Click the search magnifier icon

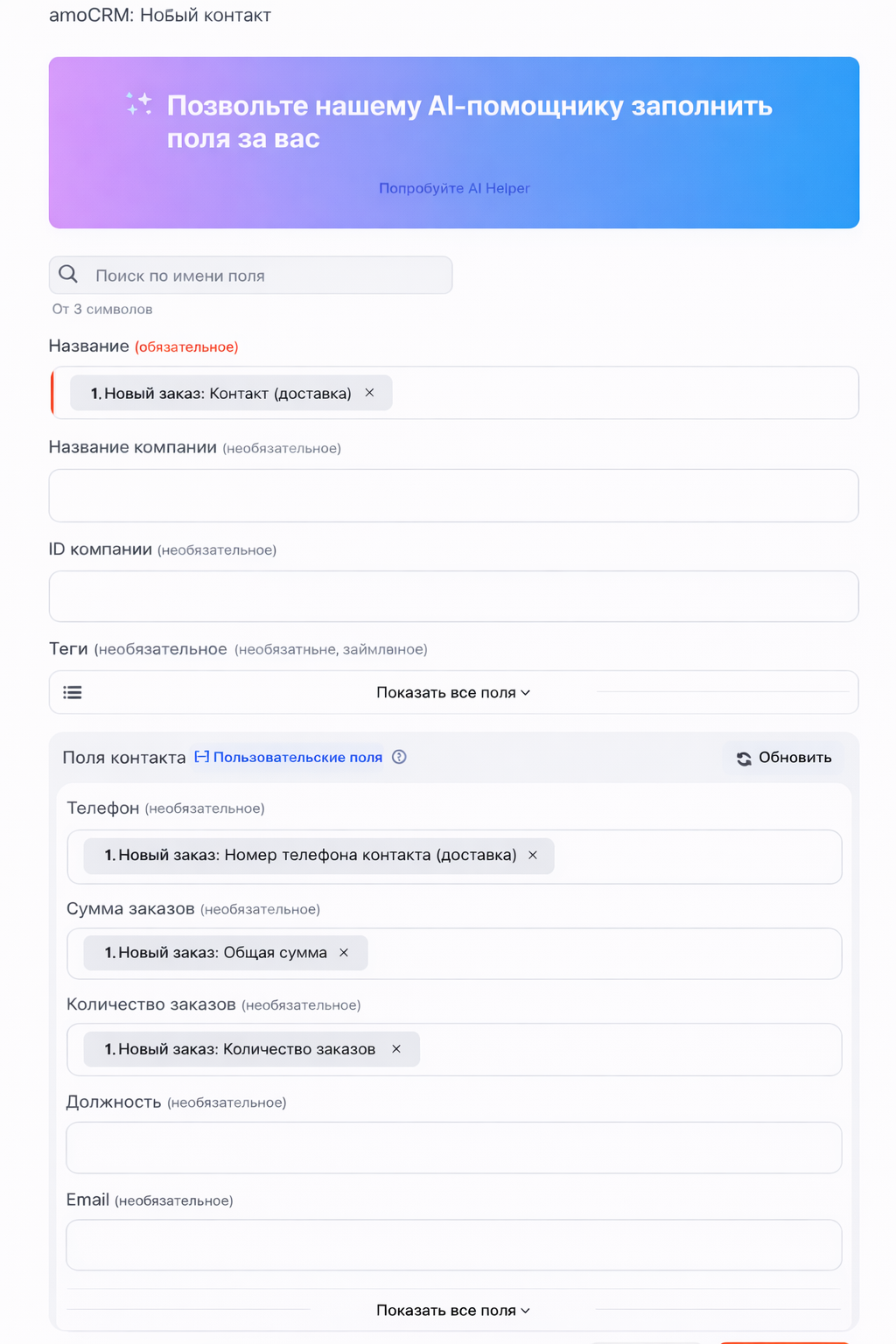click(68, 275)
